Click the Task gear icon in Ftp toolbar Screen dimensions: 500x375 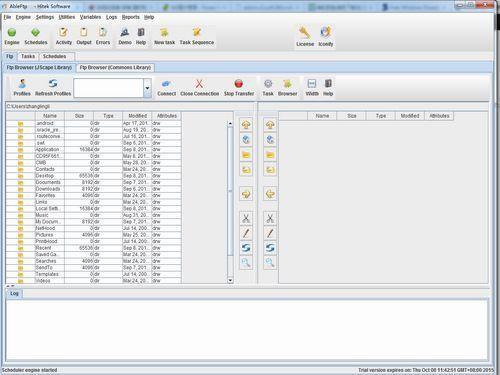(x=268, y=83)
